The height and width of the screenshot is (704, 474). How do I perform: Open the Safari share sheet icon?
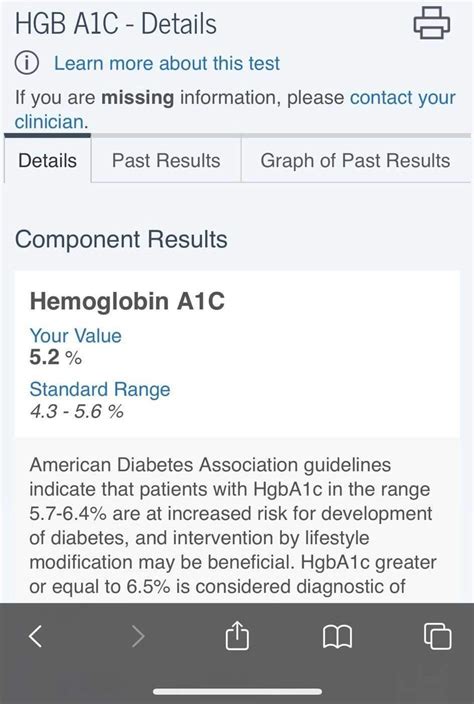(237, 635)
